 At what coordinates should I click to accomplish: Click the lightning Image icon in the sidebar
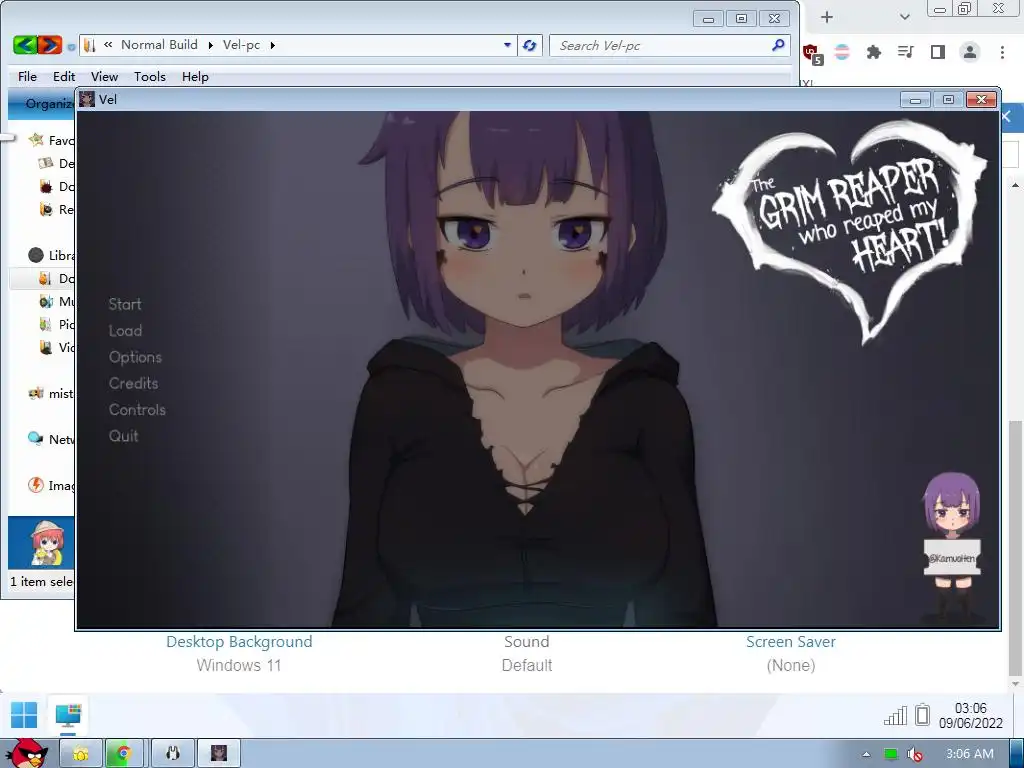[x=36, y=485]
